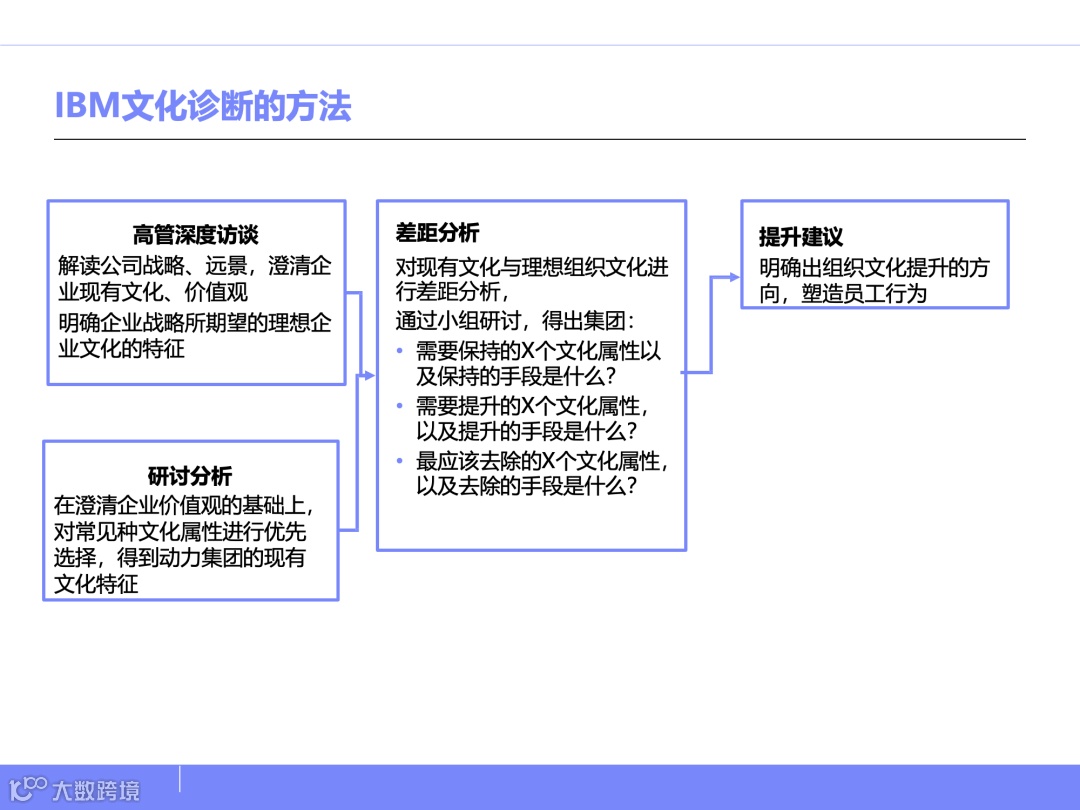The width and height of the screenshot is (1080, 810).
Task: Click the line '通过小组研讨，得出集团：'
Action: [x=515, y=321]
